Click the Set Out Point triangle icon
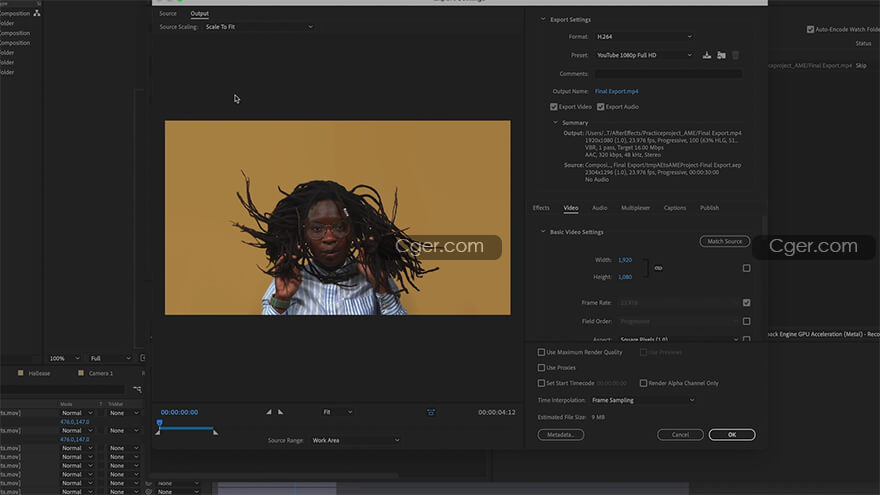 (x=281, y=412)
